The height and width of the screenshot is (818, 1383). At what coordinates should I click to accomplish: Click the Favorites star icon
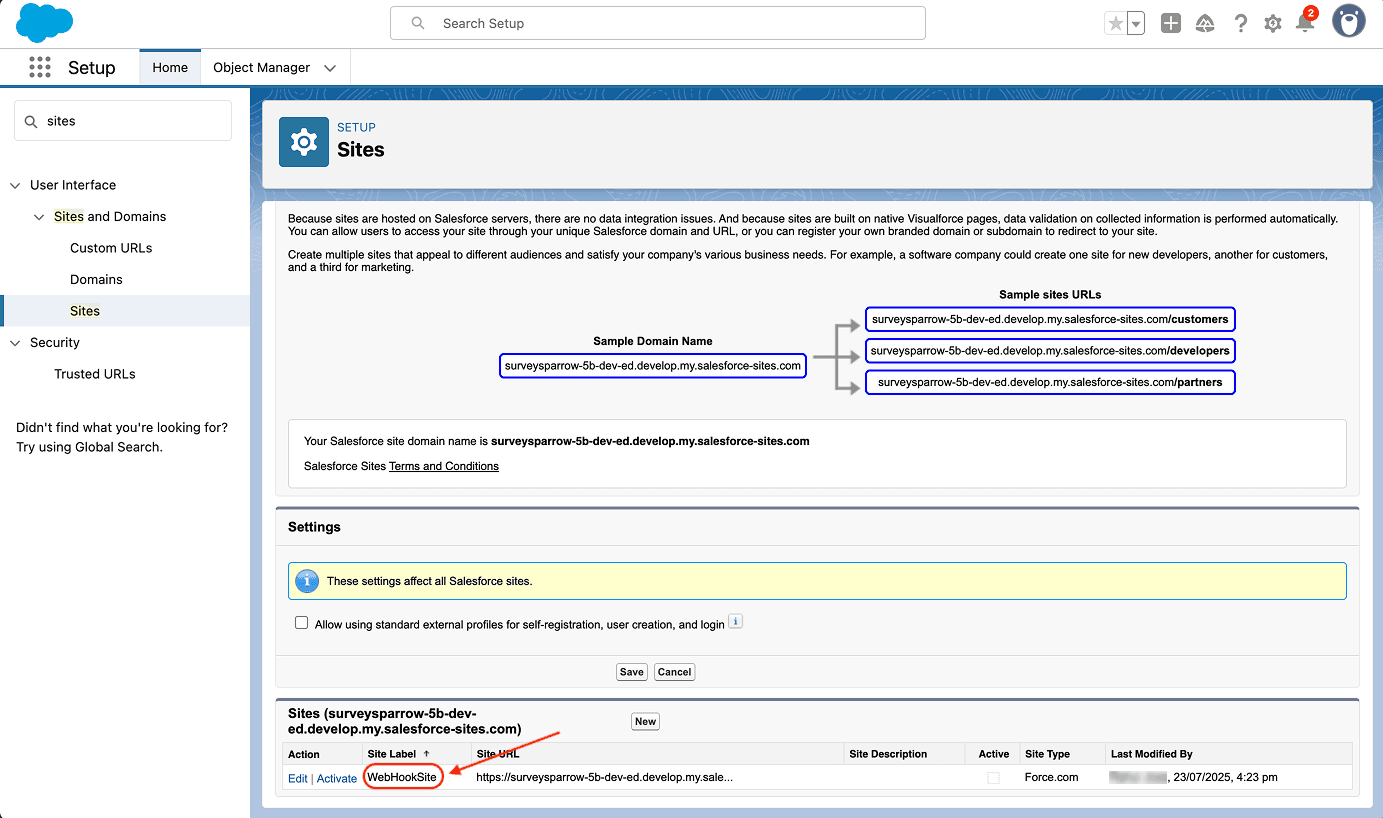(1115, 24)
